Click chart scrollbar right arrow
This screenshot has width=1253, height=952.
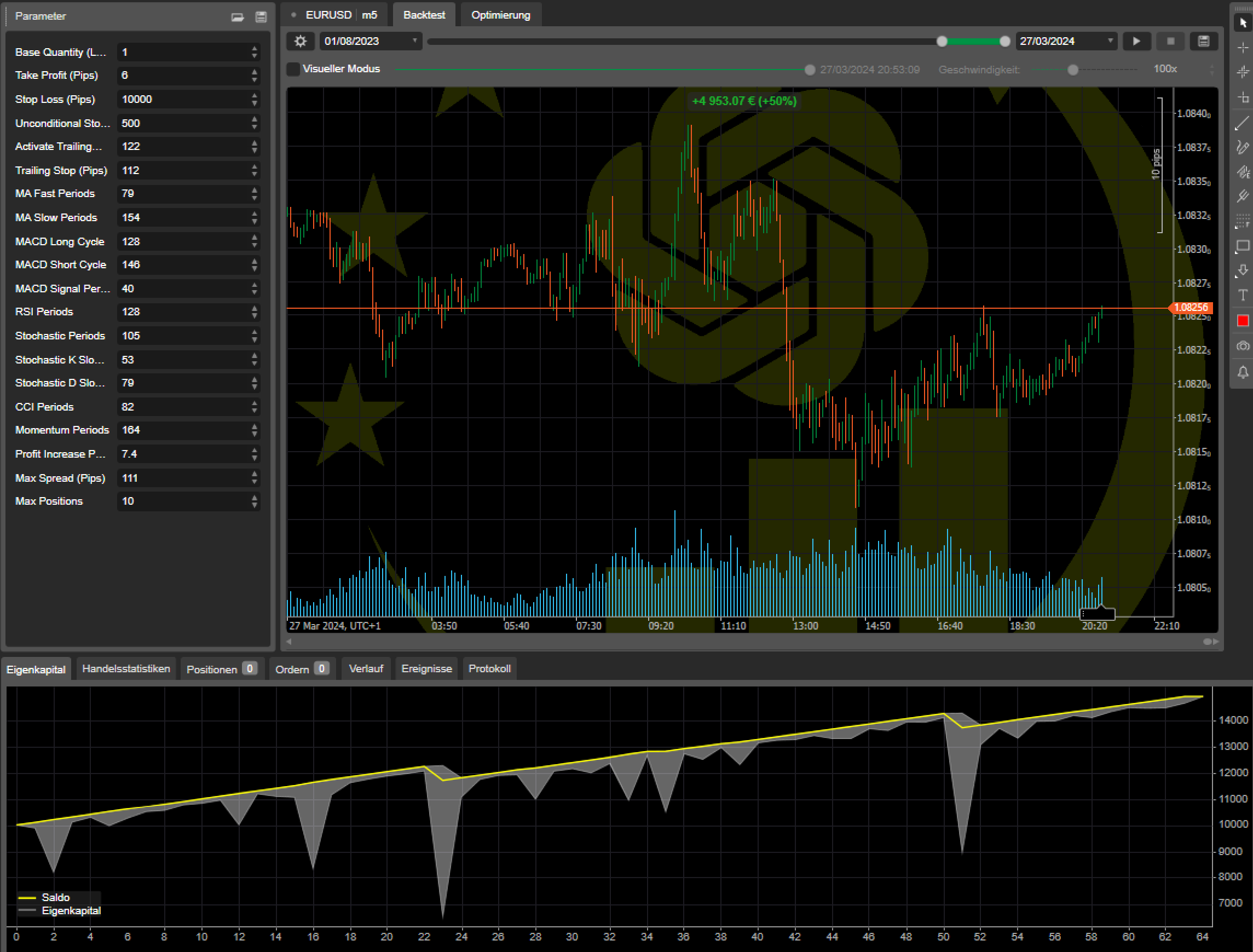[1216, 642]
